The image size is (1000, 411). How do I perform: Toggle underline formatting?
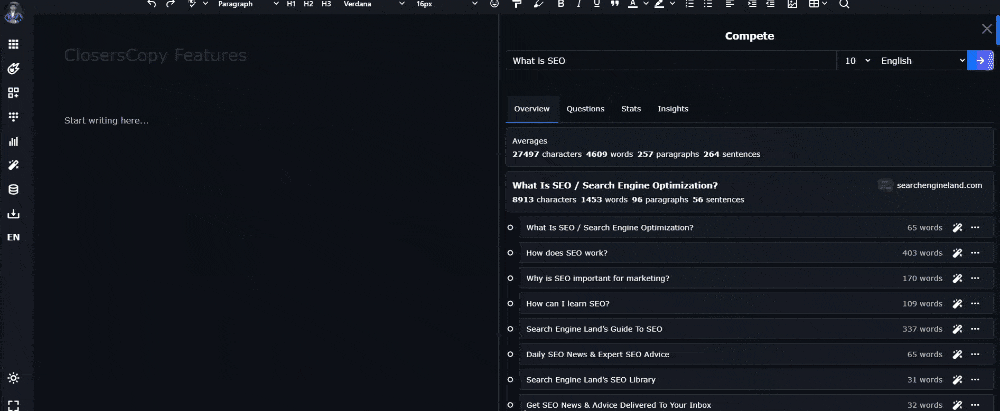click(x=597, y=4)
